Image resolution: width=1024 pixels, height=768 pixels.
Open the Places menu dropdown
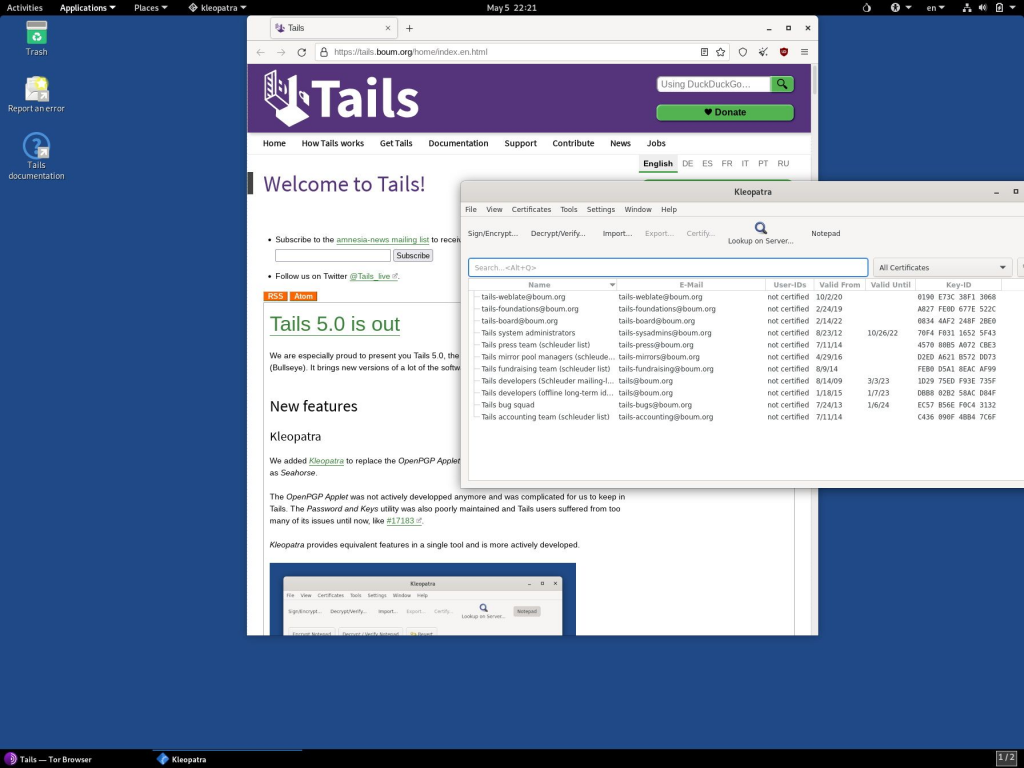(150, 8)
